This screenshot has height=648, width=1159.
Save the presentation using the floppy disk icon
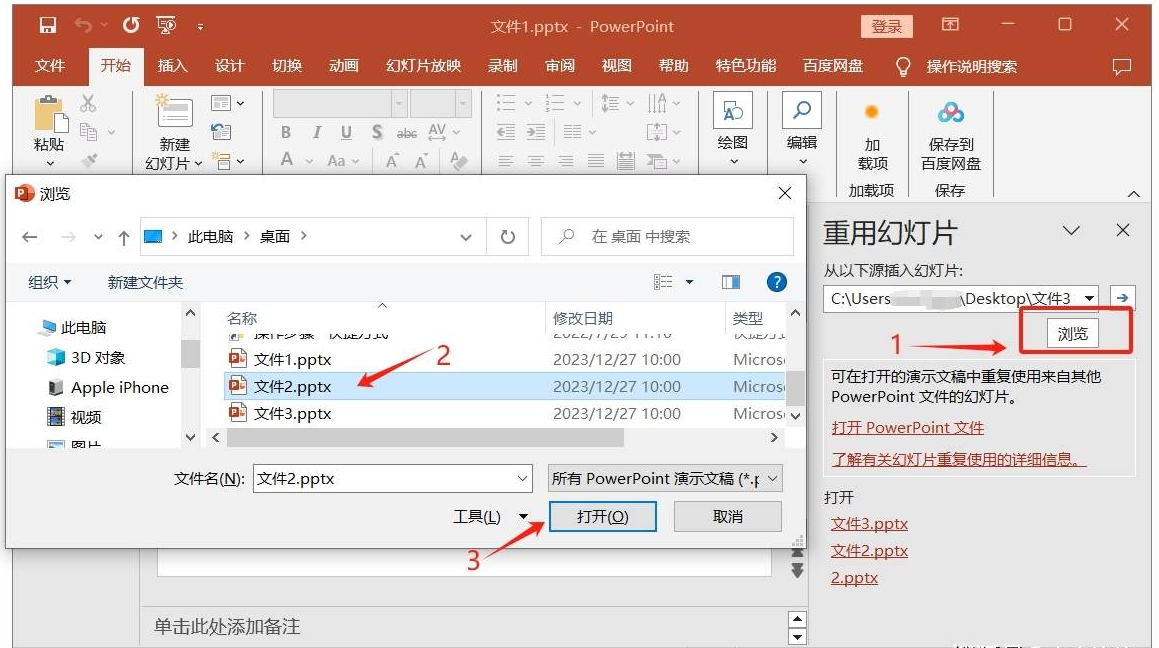point(48,26)
